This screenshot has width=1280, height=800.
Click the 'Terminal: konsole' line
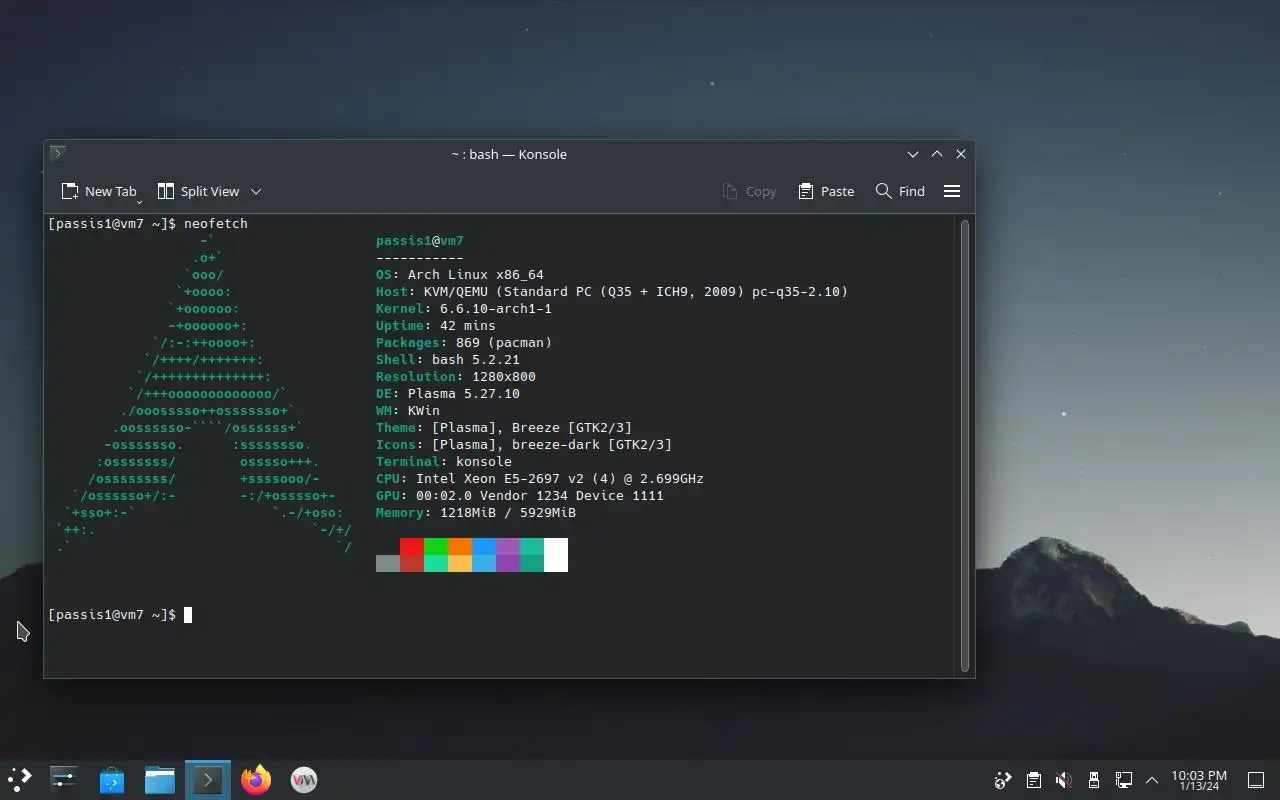click(x=444, y=462)
